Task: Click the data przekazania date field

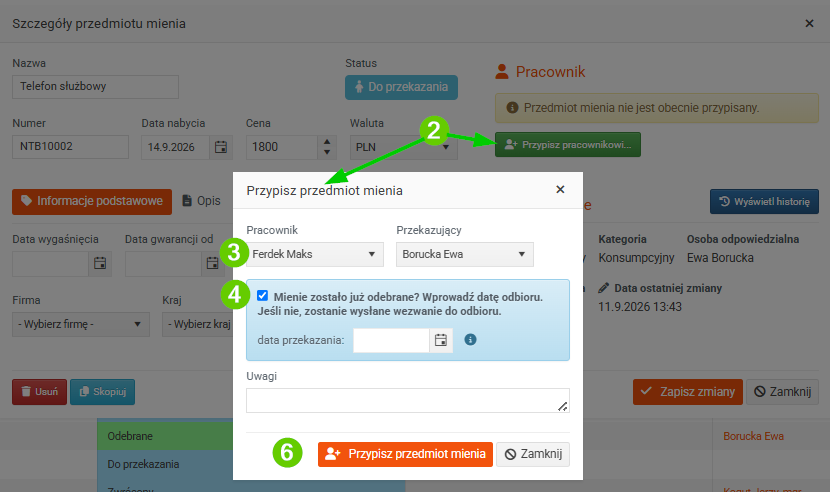Action: [391, 341]
